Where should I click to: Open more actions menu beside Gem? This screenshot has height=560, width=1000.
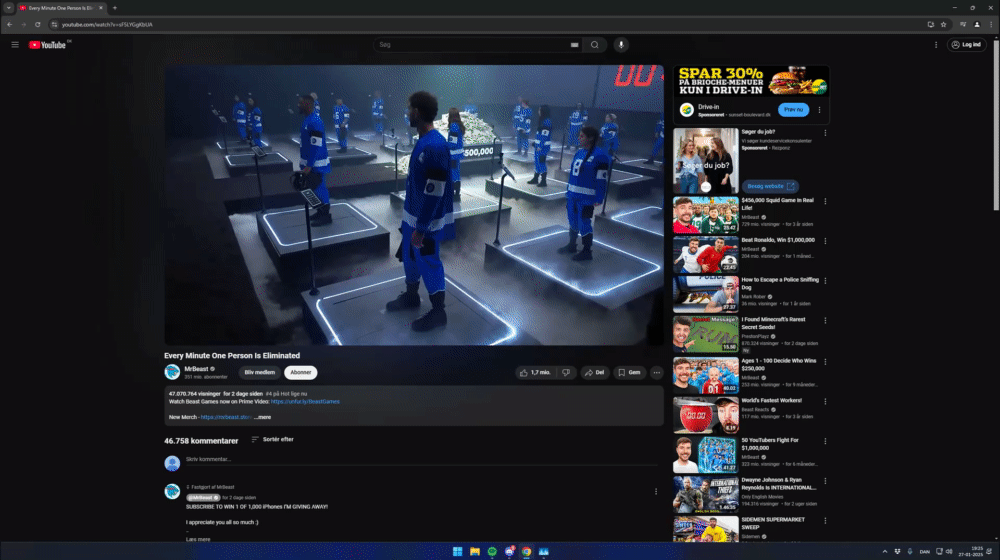pos(656,372)
